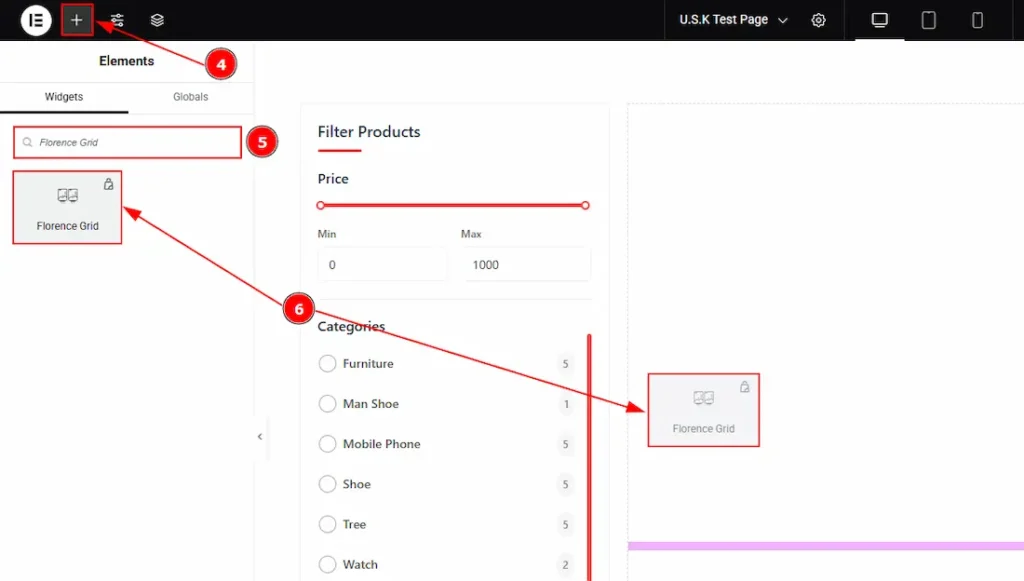Select the Tree category radio button

pos(327,524)
